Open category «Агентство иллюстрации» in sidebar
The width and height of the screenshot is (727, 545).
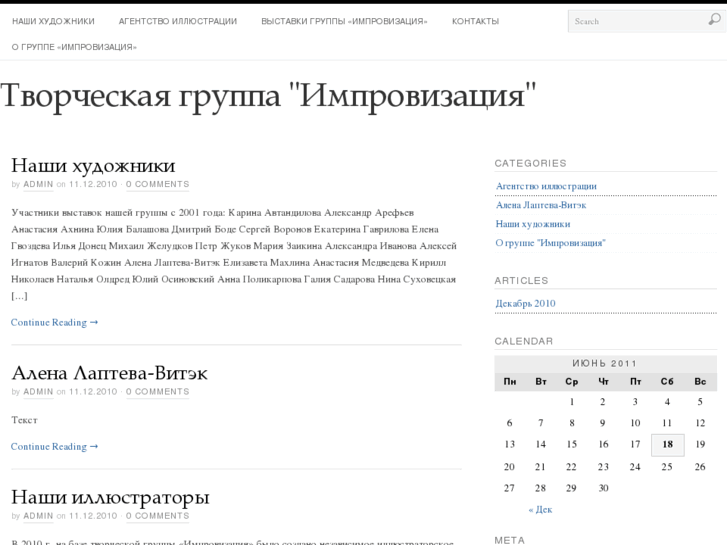[x=546, y=186]
